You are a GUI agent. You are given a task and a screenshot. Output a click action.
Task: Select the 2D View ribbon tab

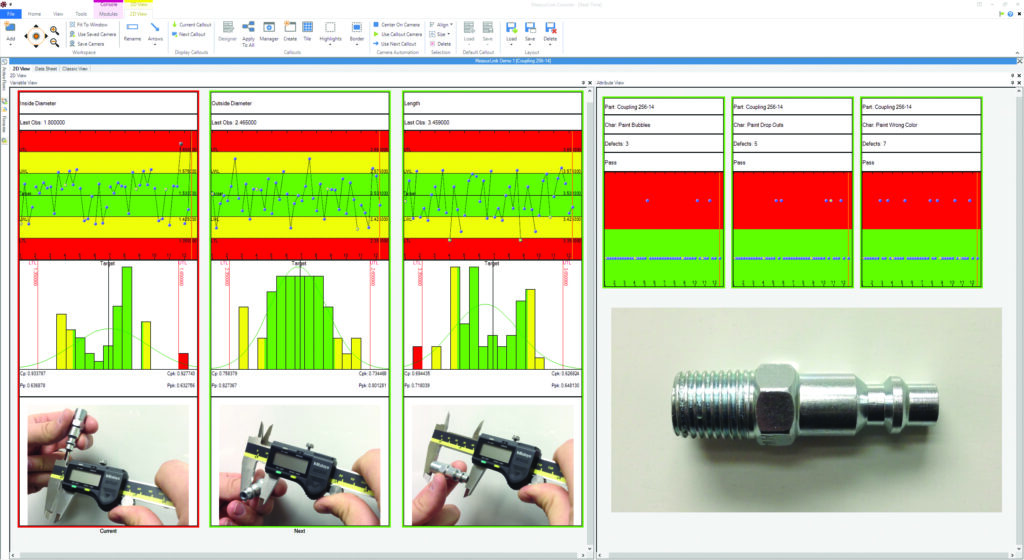138,14
